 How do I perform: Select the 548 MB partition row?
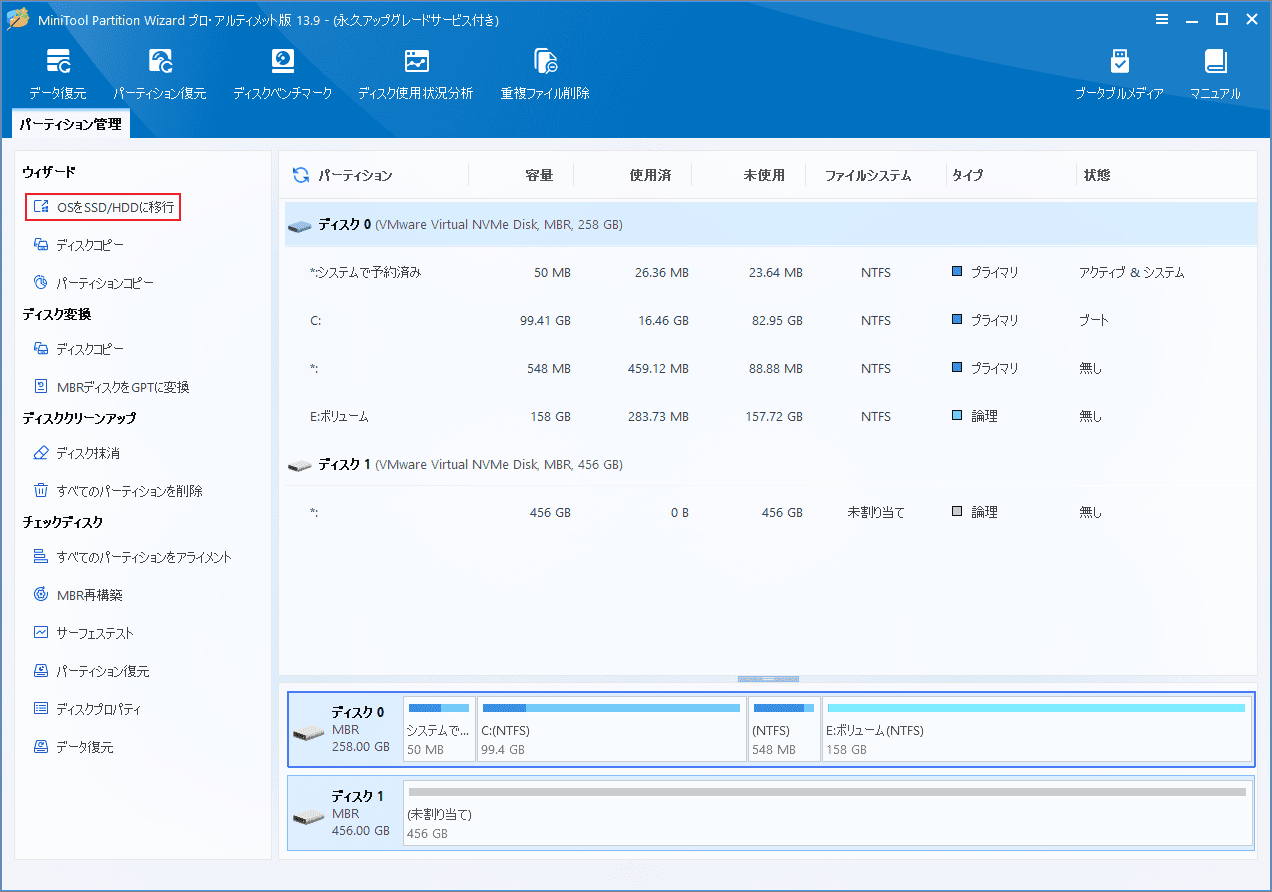771,368
